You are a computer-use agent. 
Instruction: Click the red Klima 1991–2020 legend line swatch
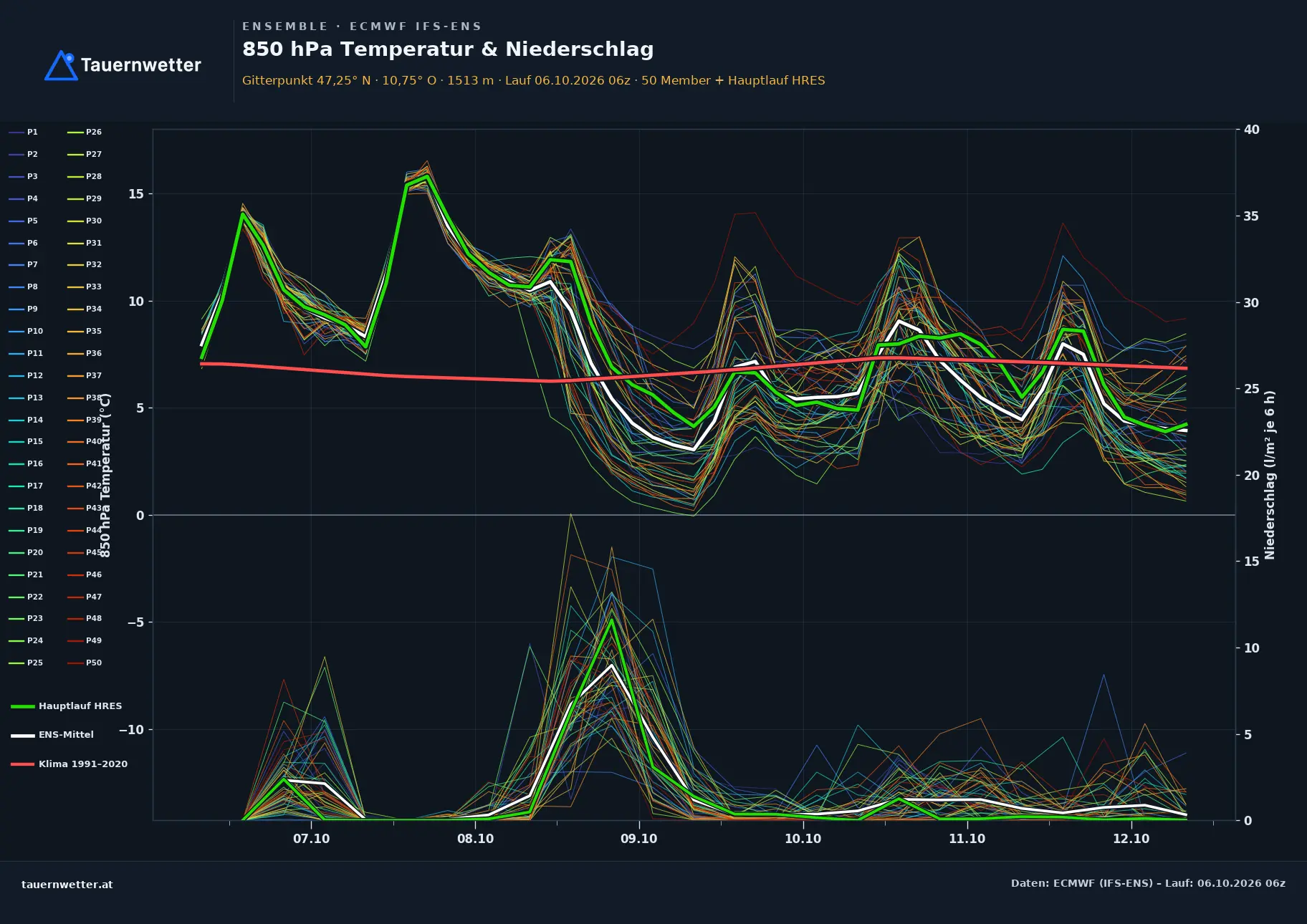click(23, 764)
